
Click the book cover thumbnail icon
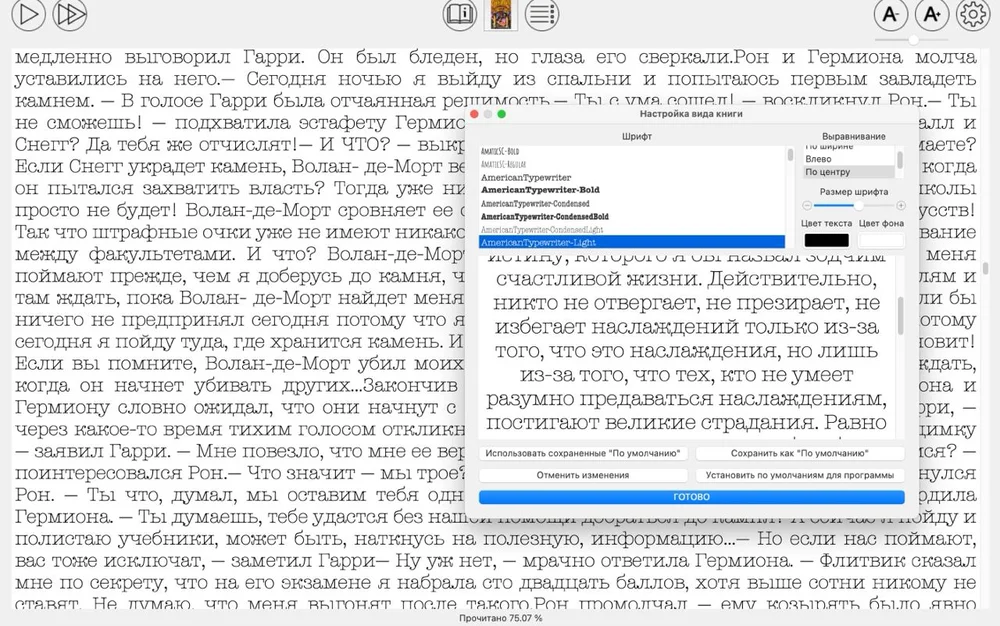point(500,15)
